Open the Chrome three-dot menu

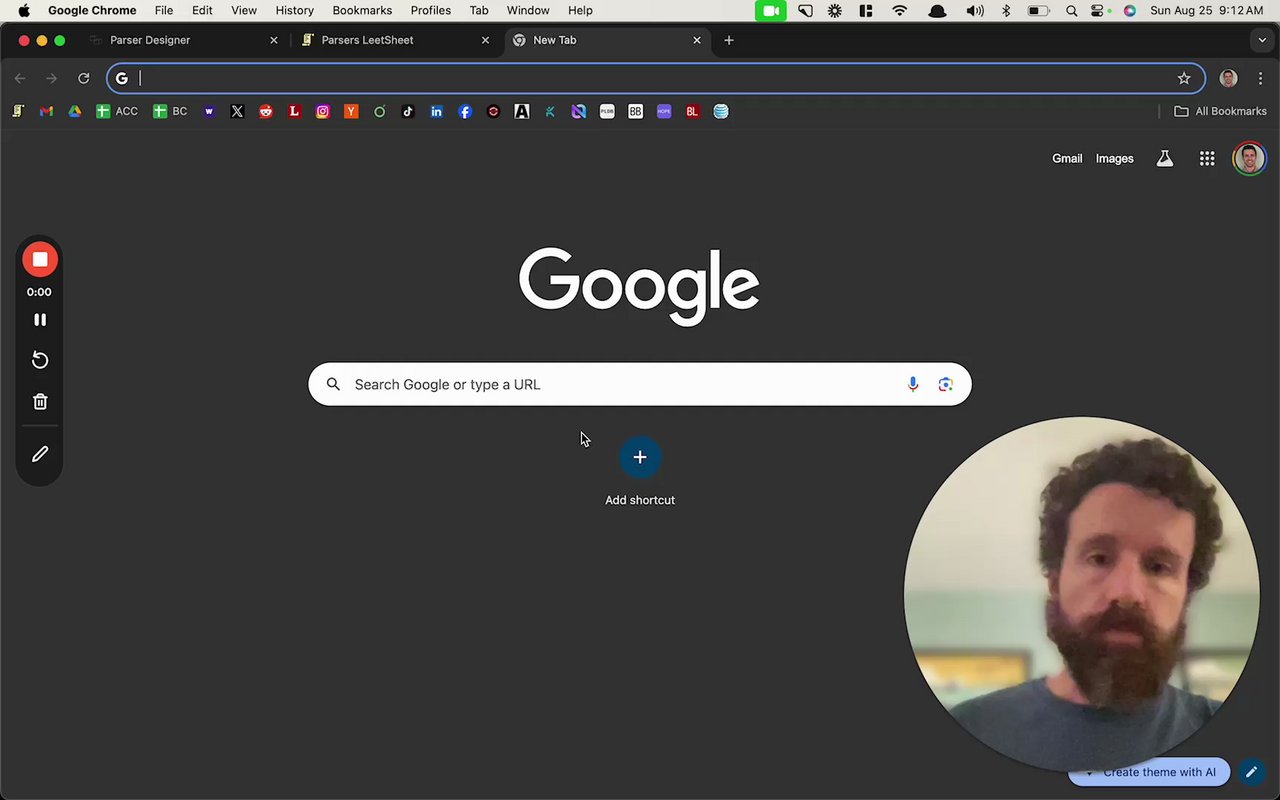point(1260,78)
